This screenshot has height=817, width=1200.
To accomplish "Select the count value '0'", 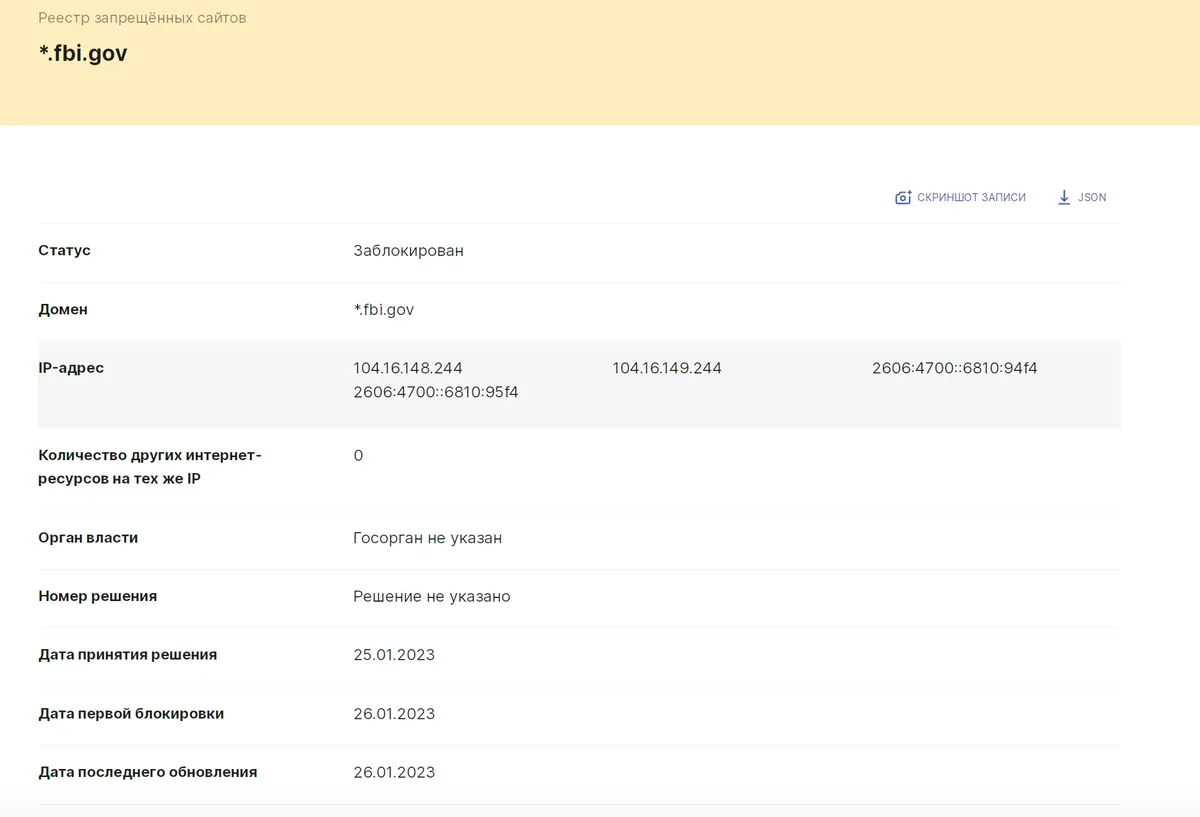I will point(358,456).
